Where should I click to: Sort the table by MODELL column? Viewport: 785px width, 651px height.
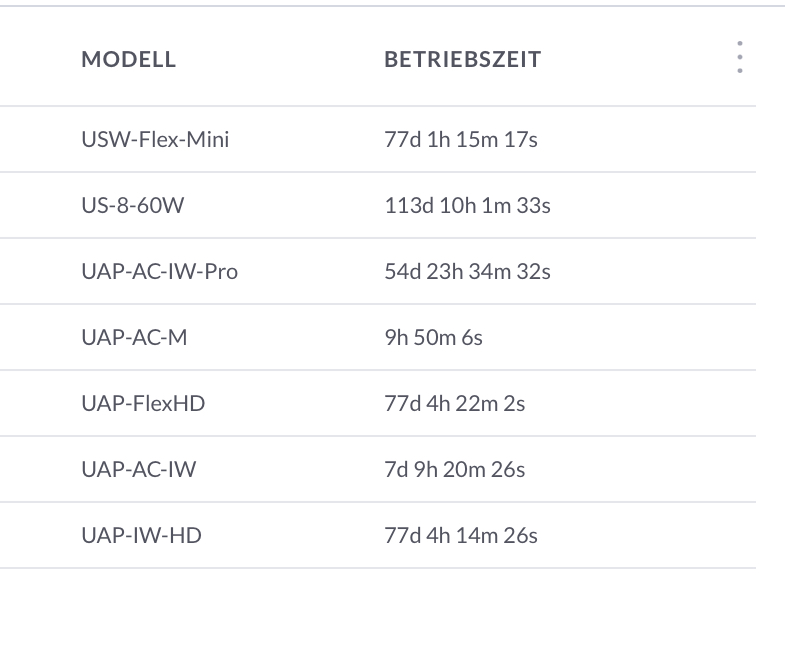click(128, 59)
